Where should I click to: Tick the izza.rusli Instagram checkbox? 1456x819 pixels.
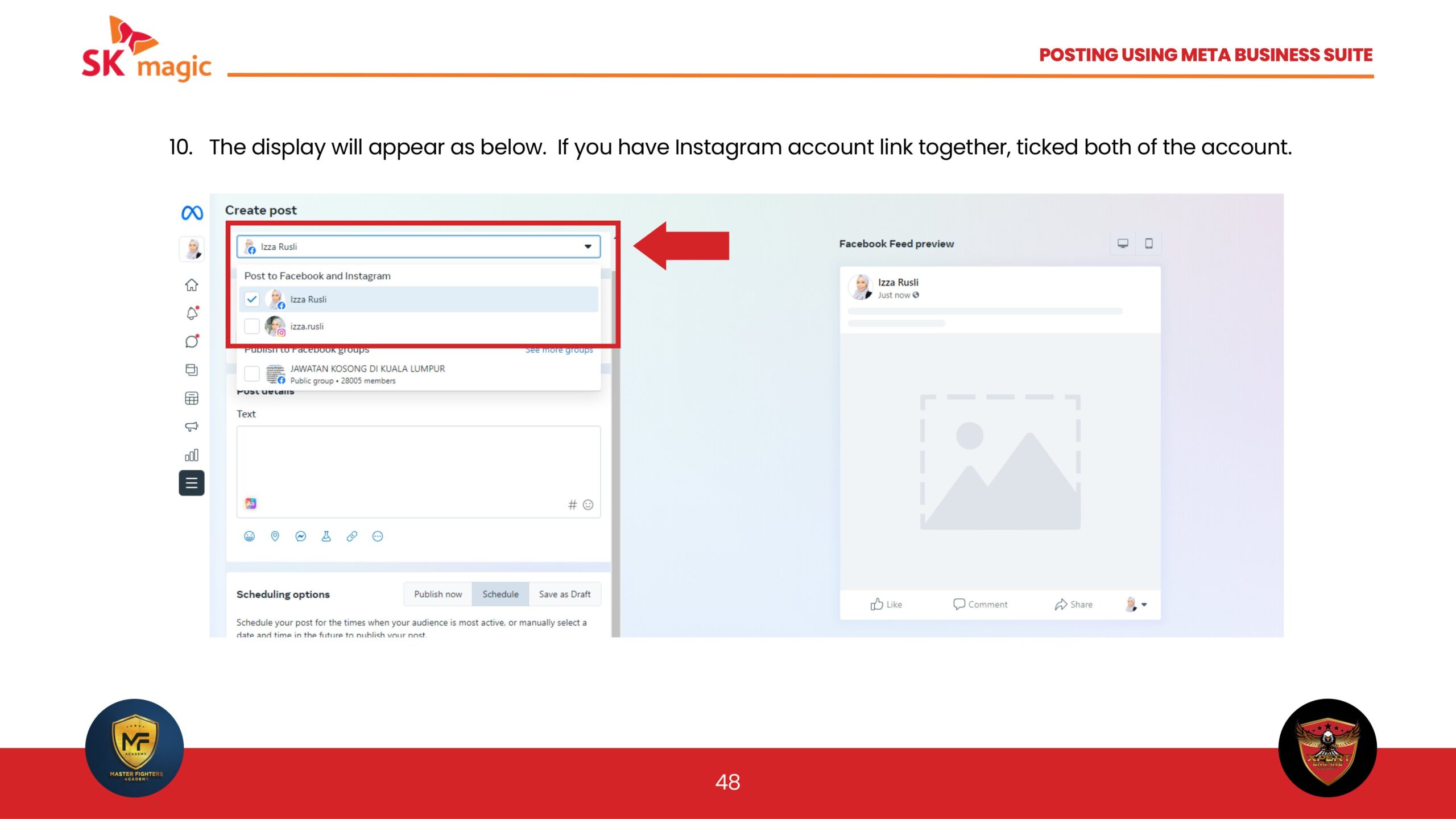[252, 326]
